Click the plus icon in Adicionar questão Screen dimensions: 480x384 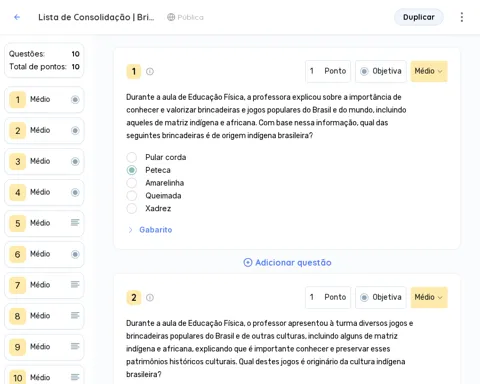point(248,263)
